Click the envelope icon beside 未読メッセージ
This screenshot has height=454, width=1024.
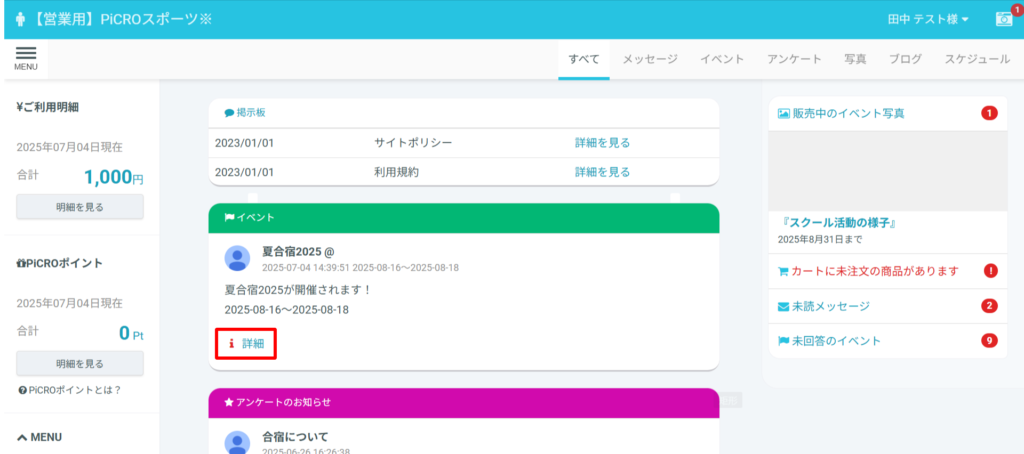(784, 306)
